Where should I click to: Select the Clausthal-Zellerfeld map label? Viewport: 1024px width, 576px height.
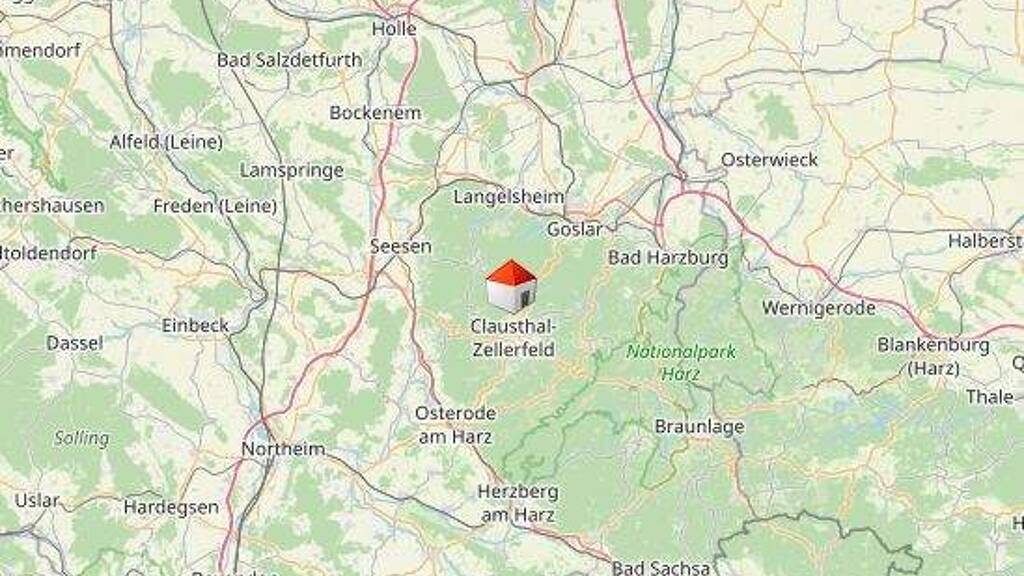coord(513,338)
